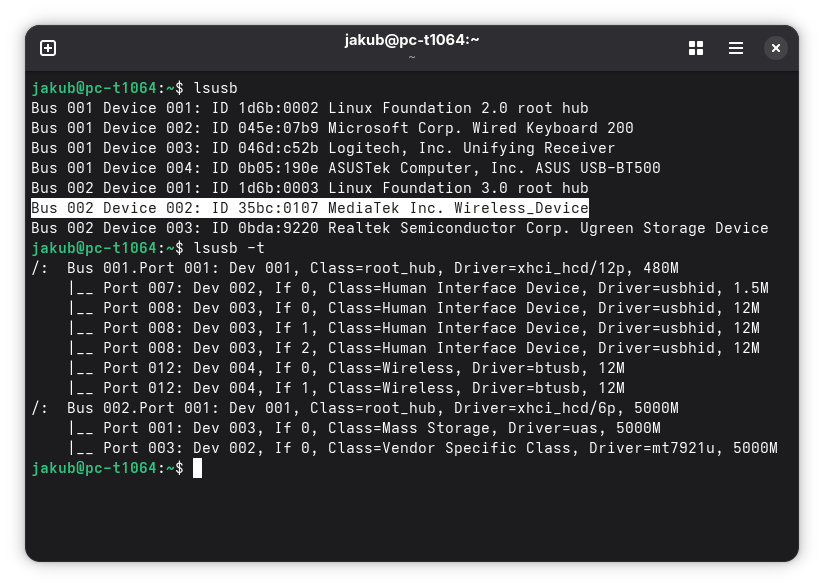The width and height of the screenshot is (824, 587).
Task: Click the terminal cursor at the last prompt
Action: pos(198,468)
